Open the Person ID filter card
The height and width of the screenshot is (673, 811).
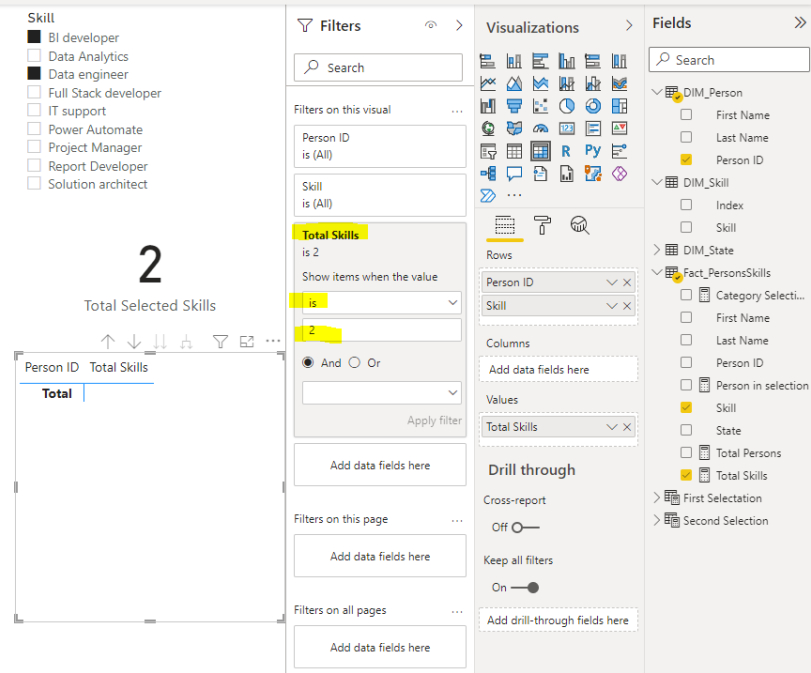(x=380, y=146)
